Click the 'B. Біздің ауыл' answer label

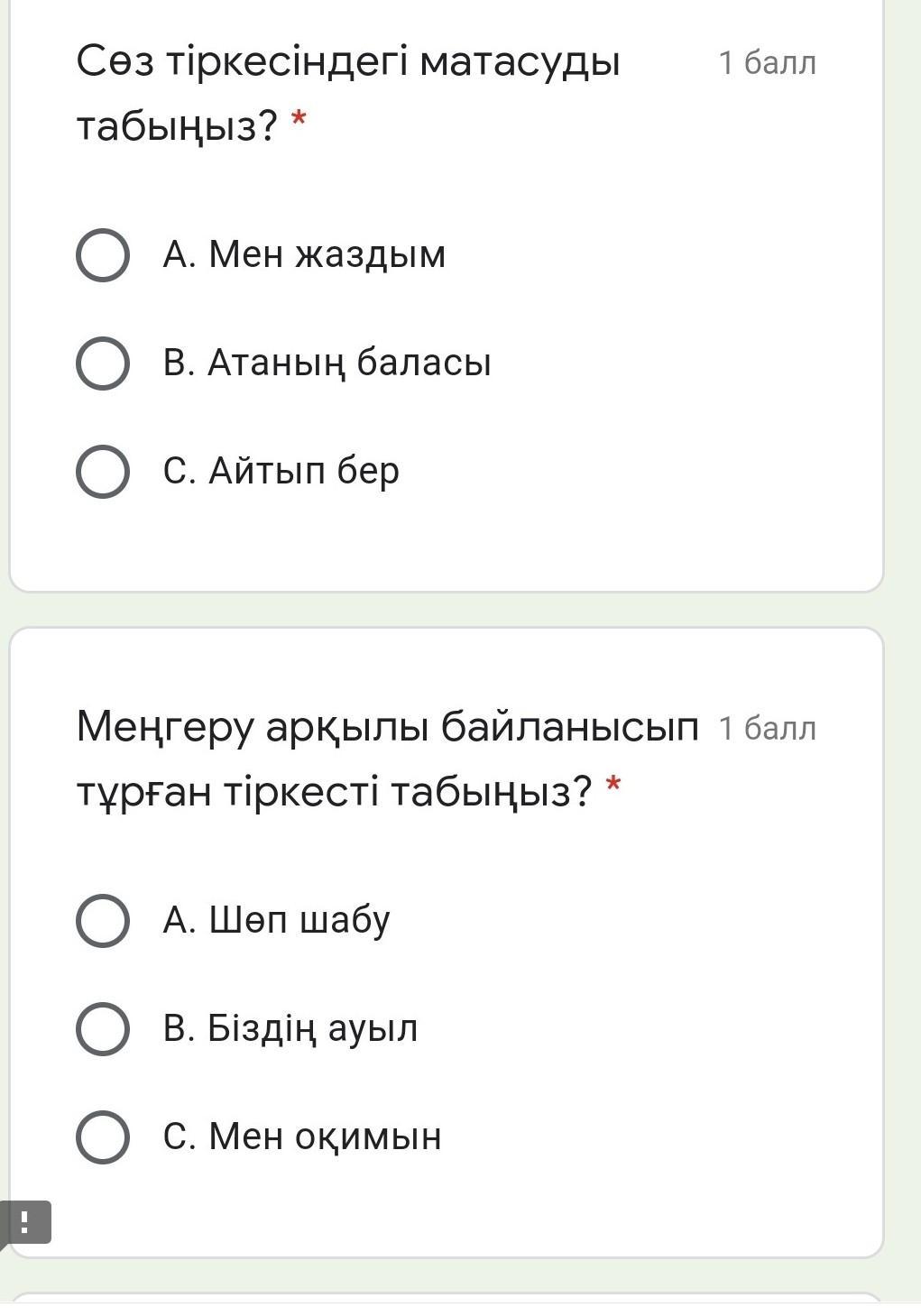(290, 1029)
